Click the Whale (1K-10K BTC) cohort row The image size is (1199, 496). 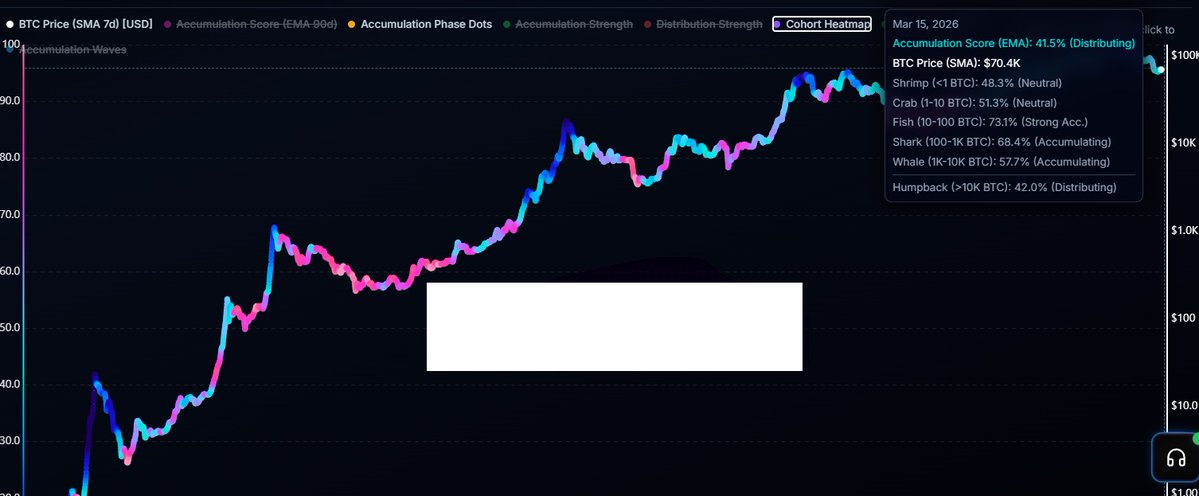pyautogui.click(x=1001, y=162)
